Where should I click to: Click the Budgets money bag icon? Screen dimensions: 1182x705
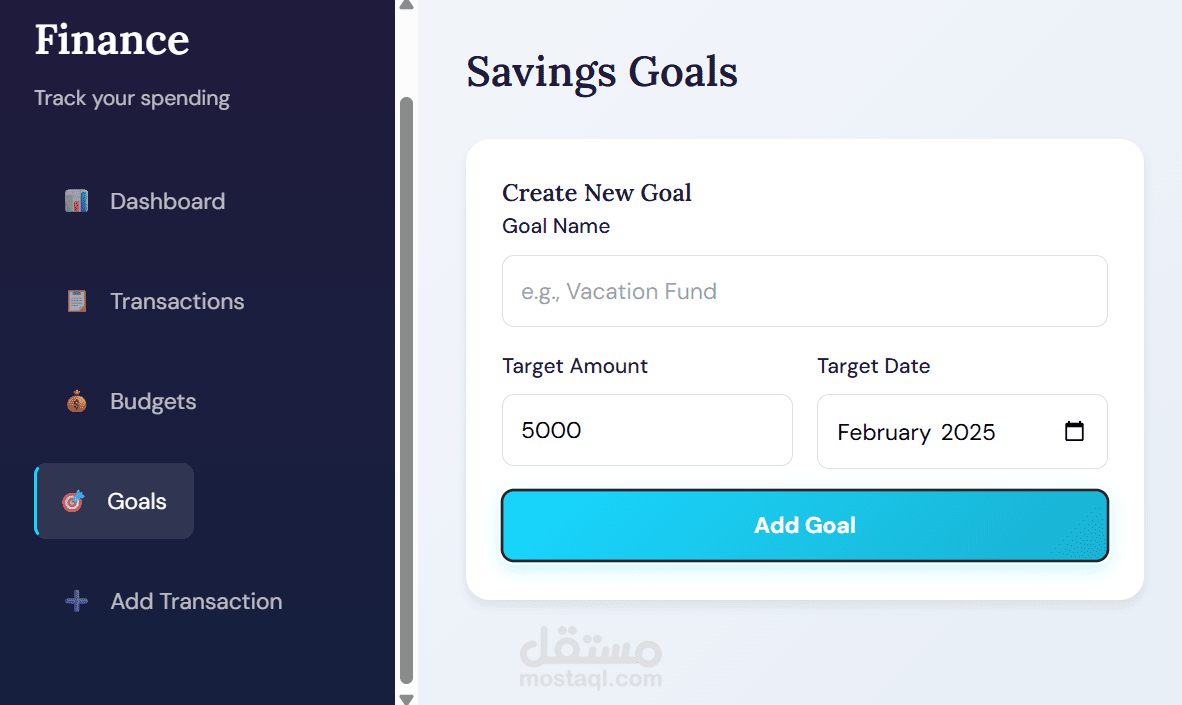coord(76,402)
